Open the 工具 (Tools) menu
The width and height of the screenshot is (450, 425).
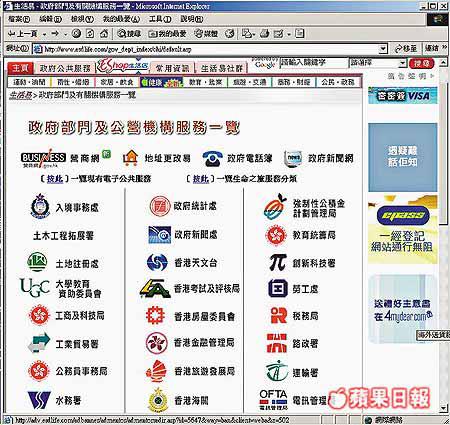point(160,19)
